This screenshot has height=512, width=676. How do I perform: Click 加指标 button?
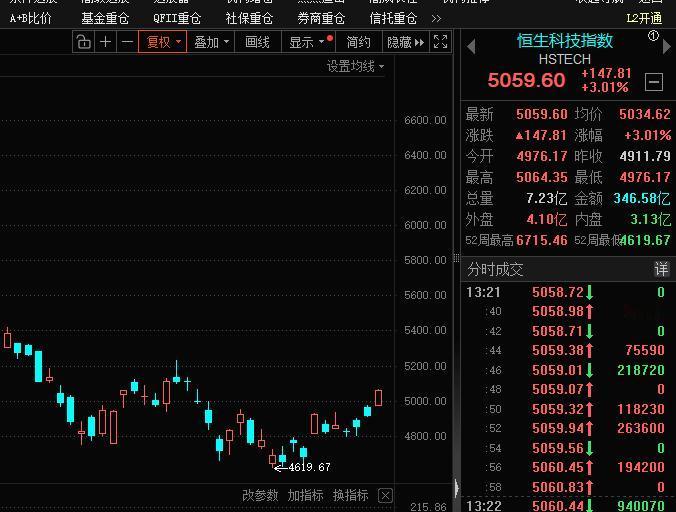305,495
